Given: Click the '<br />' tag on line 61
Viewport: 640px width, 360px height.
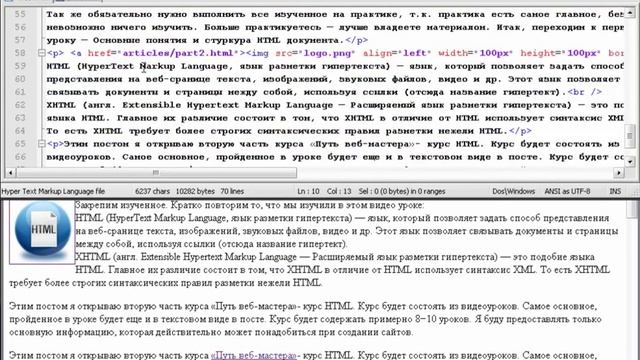Looking at the screenshot, I should (584, 92).
